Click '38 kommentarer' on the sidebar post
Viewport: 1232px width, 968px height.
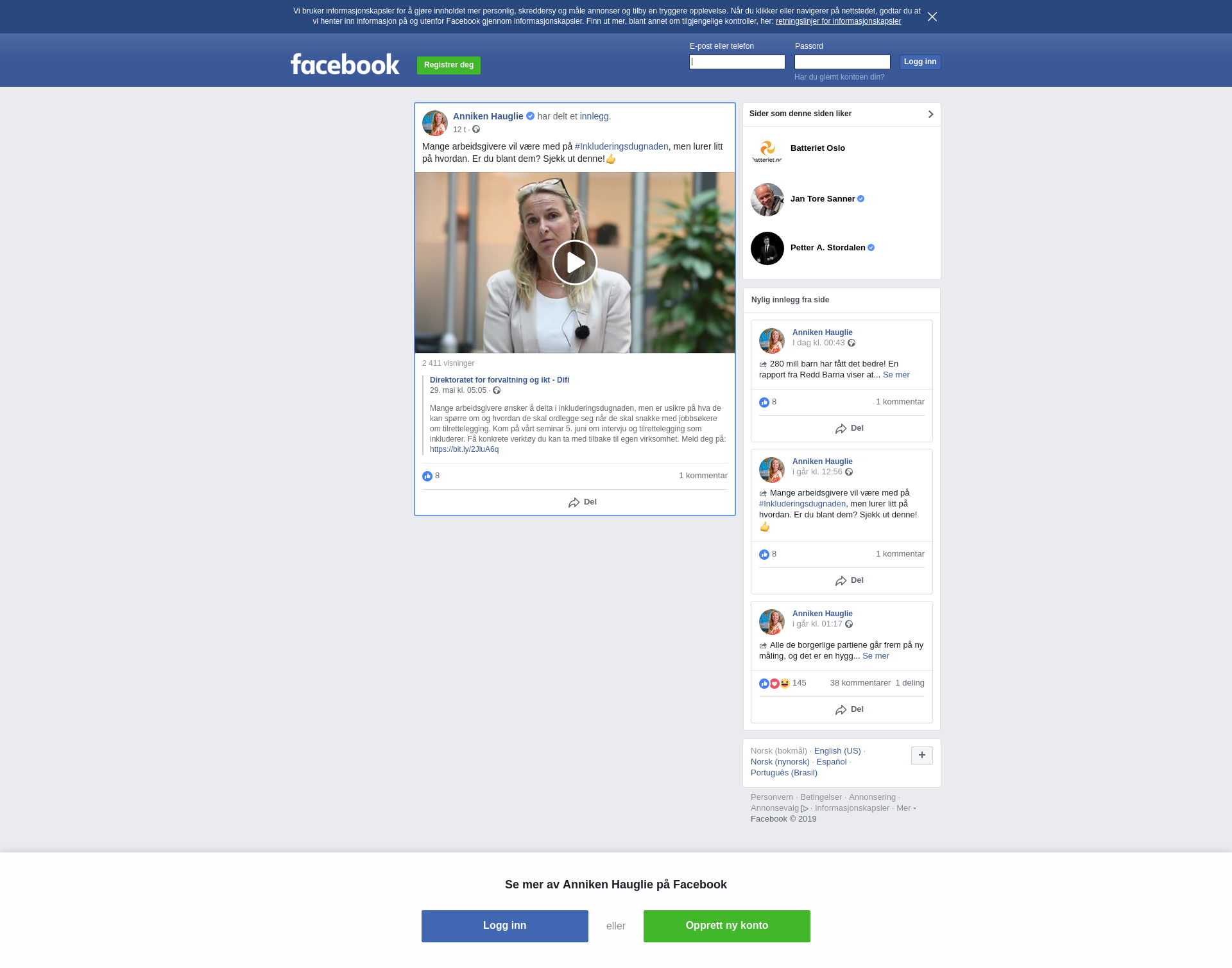tap(860, 683)
